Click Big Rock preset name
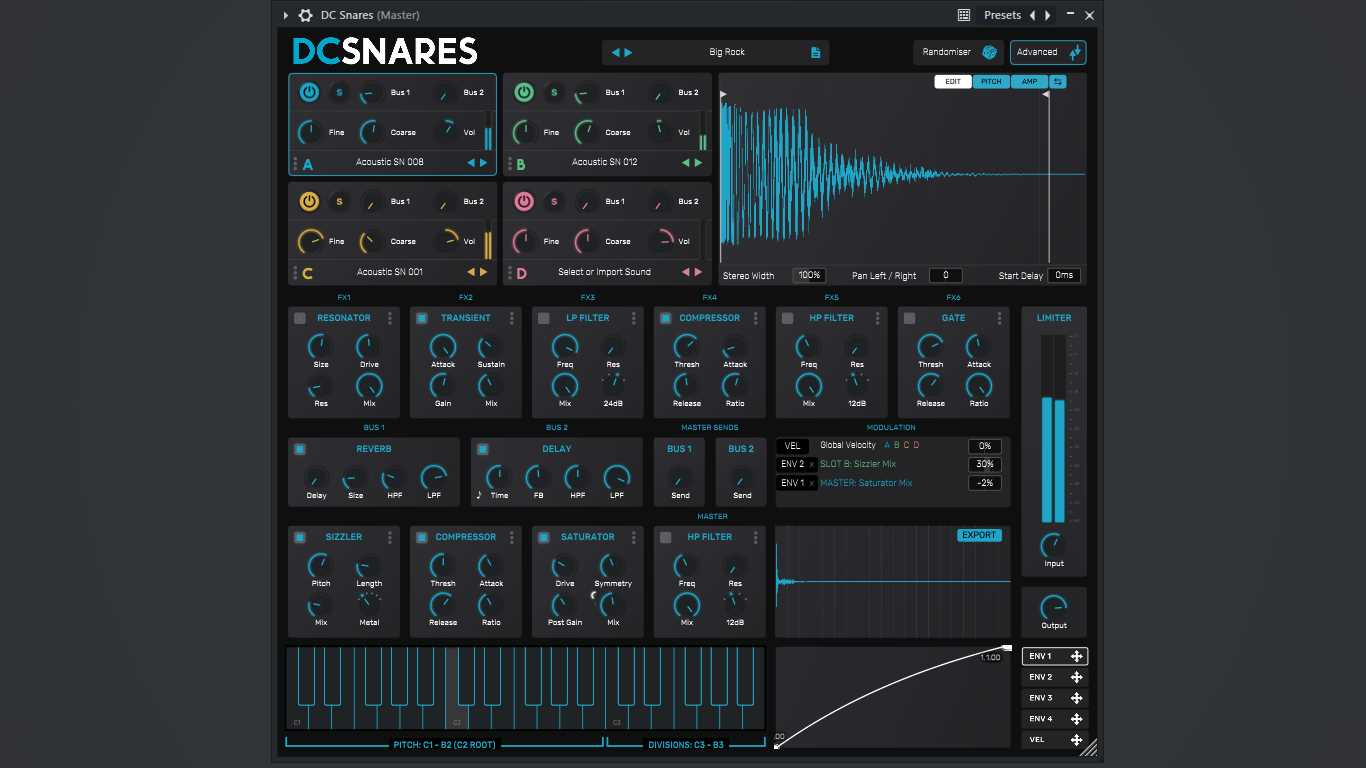The height and width of the screenshot is (768, 1366). [x=727, y=52]
